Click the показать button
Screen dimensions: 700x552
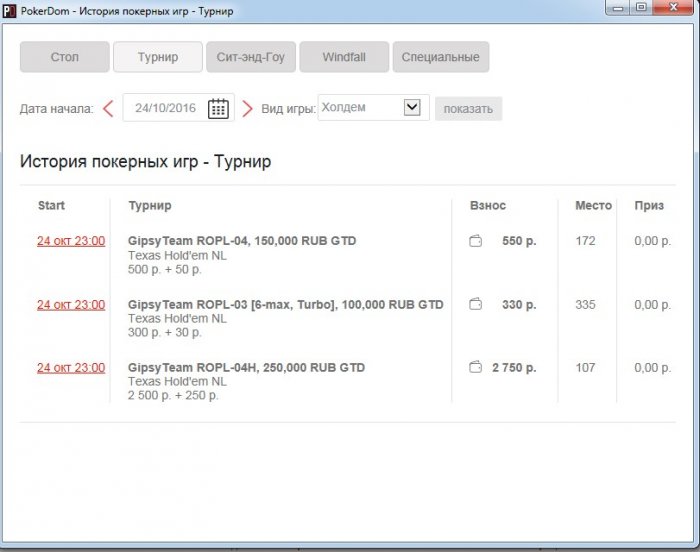coord(468,109)
